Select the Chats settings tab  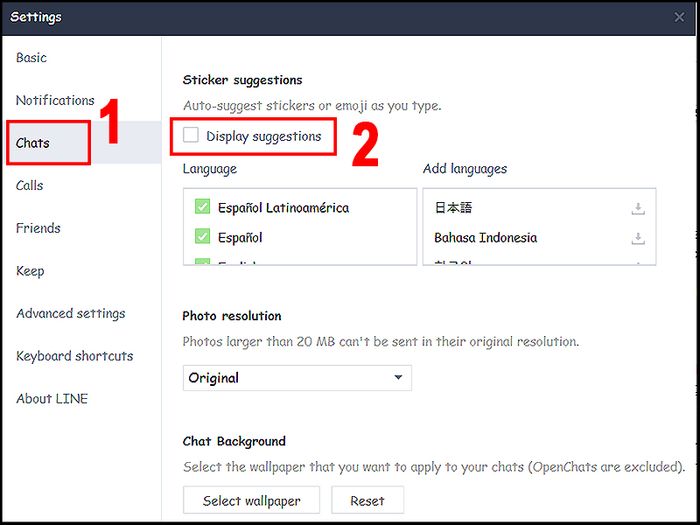pyautogui.click(x=33, y=143)
